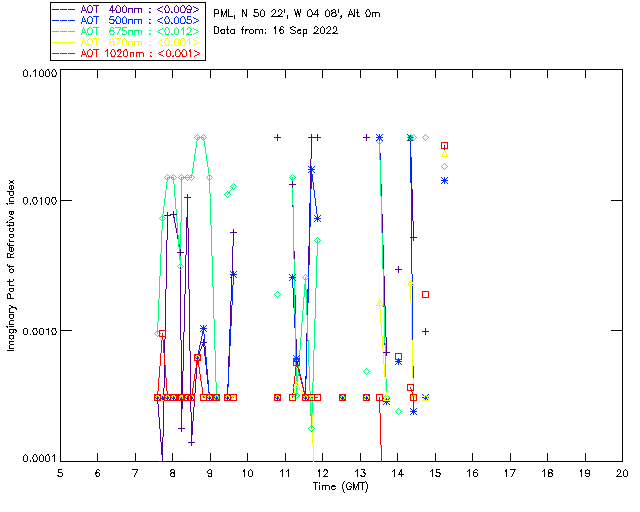The height and width of the screenshot is (512, 640).
Task: Click the purple plus marker at time 10.8
Action: [x=278, y=138]
